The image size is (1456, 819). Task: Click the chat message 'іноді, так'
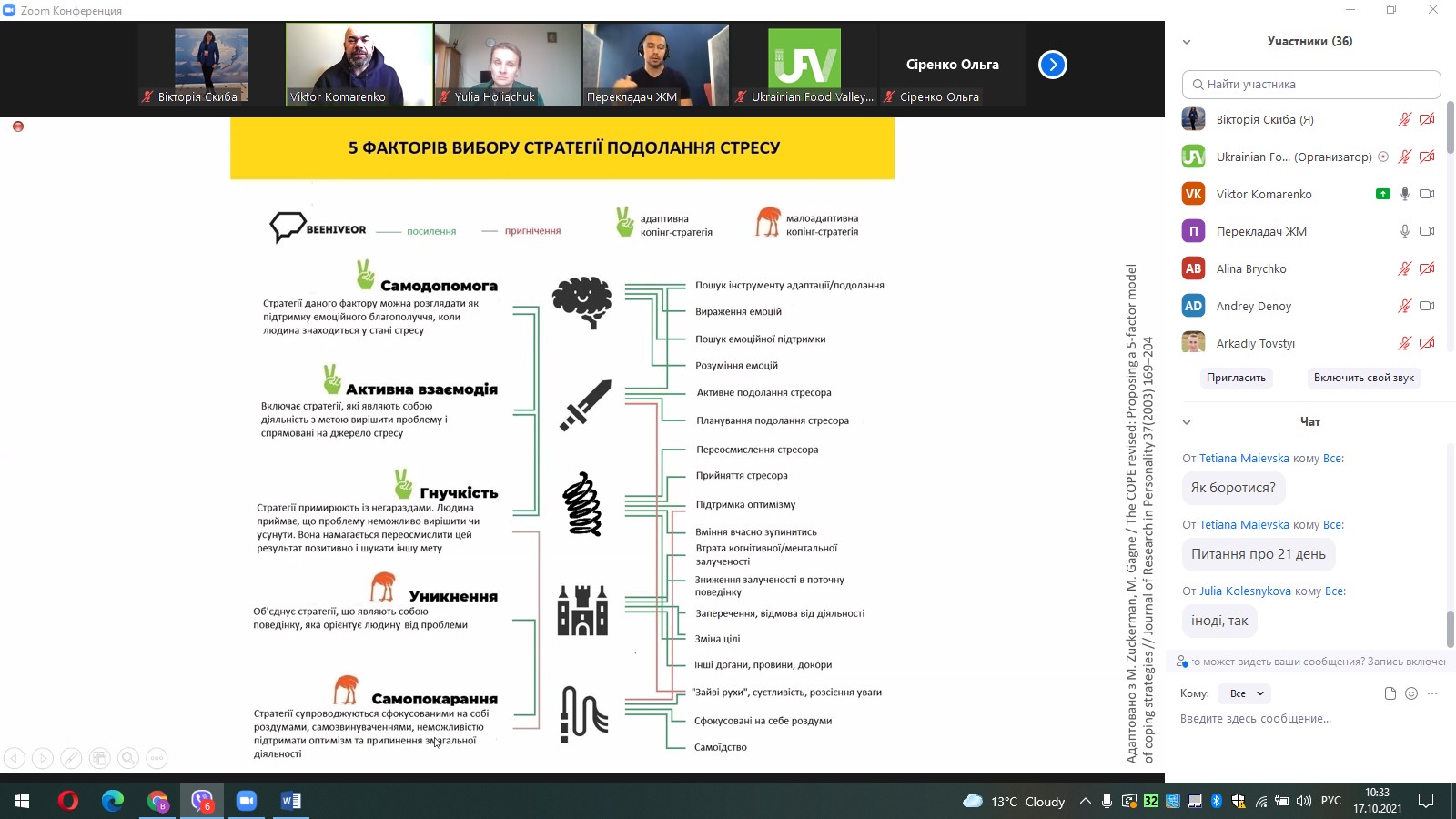point(1219,621)
